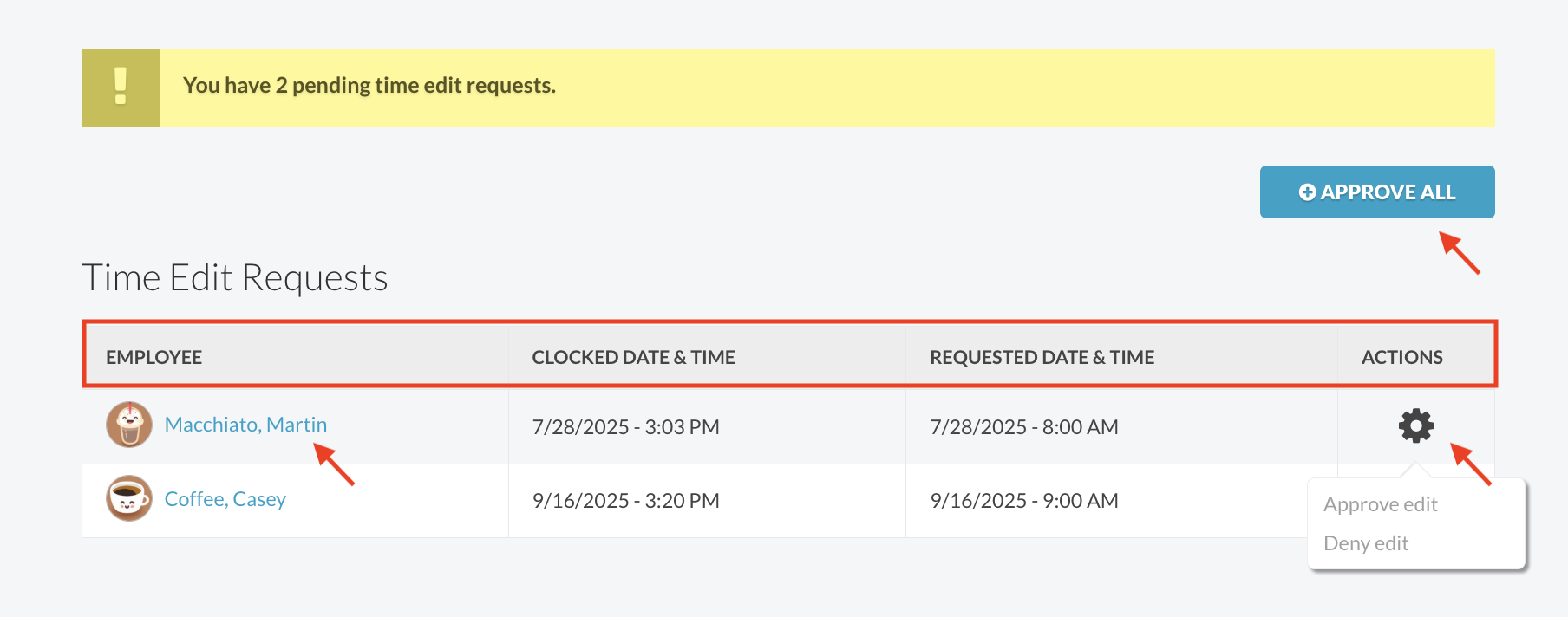Click the Requested Date & Time column header
Viewport: 1568px width, 617px height.
(x=1042, y=357)
